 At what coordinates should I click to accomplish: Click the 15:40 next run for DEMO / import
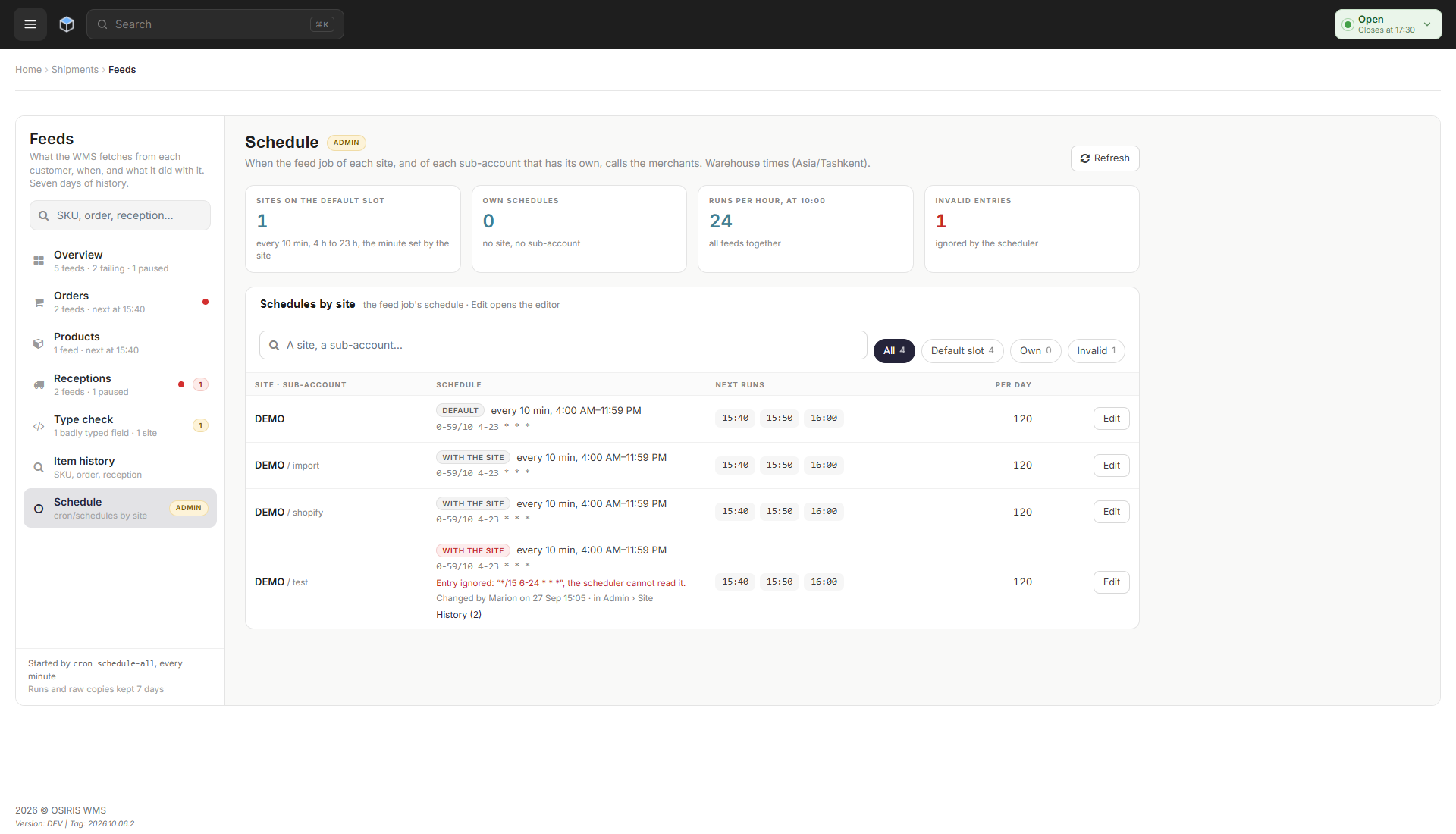click(735, 466)
